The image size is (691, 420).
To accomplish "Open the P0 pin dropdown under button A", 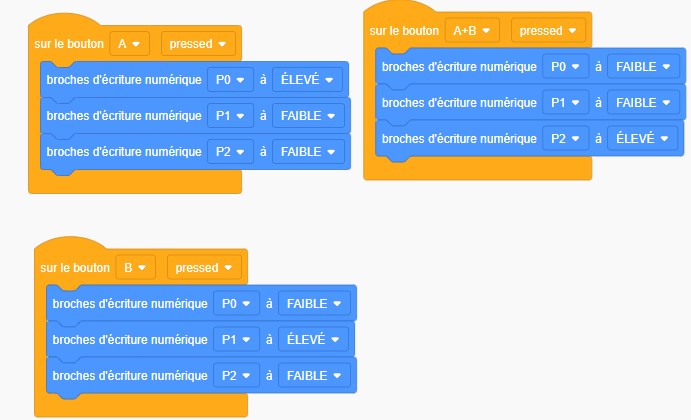I will 230,80.
